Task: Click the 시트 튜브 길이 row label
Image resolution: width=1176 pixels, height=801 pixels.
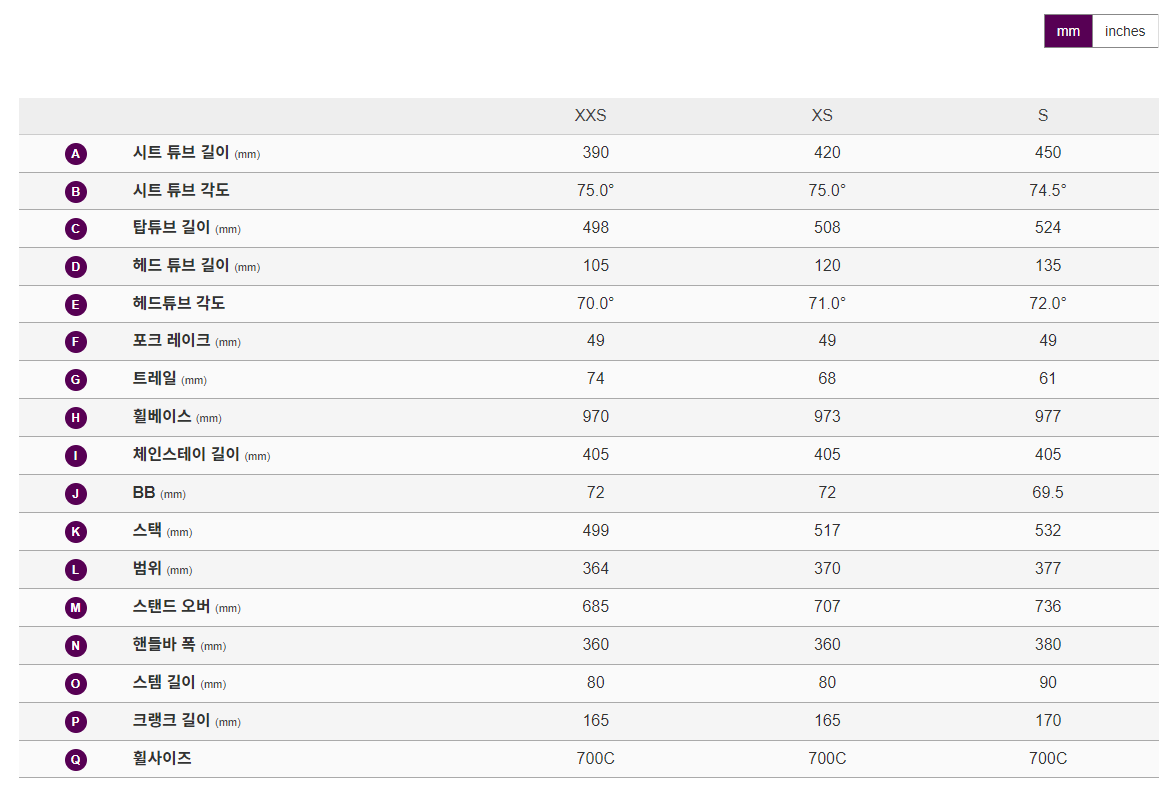Action: [181, 152]
